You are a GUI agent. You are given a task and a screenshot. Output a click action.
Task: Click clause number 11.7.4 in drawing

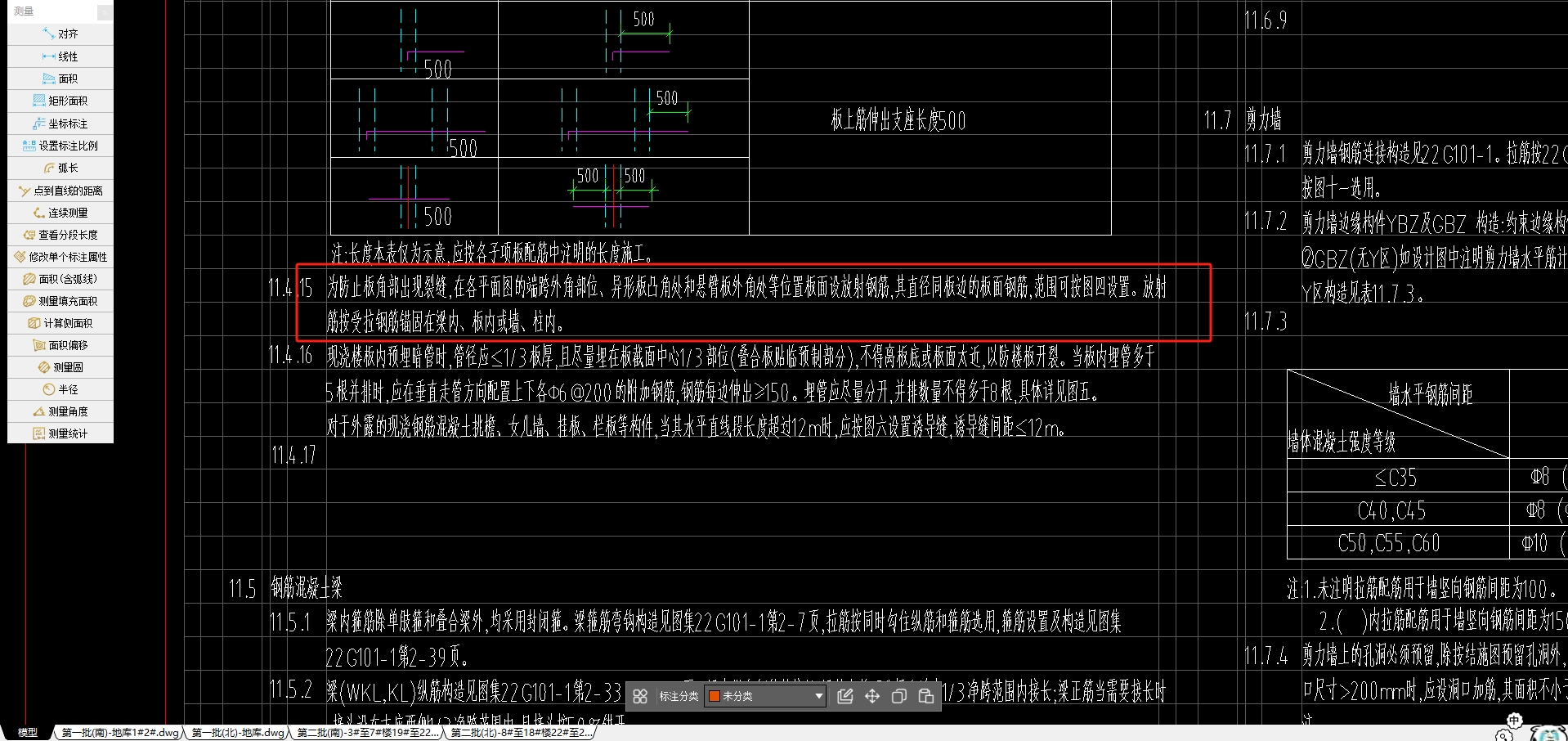point(1266,656)
